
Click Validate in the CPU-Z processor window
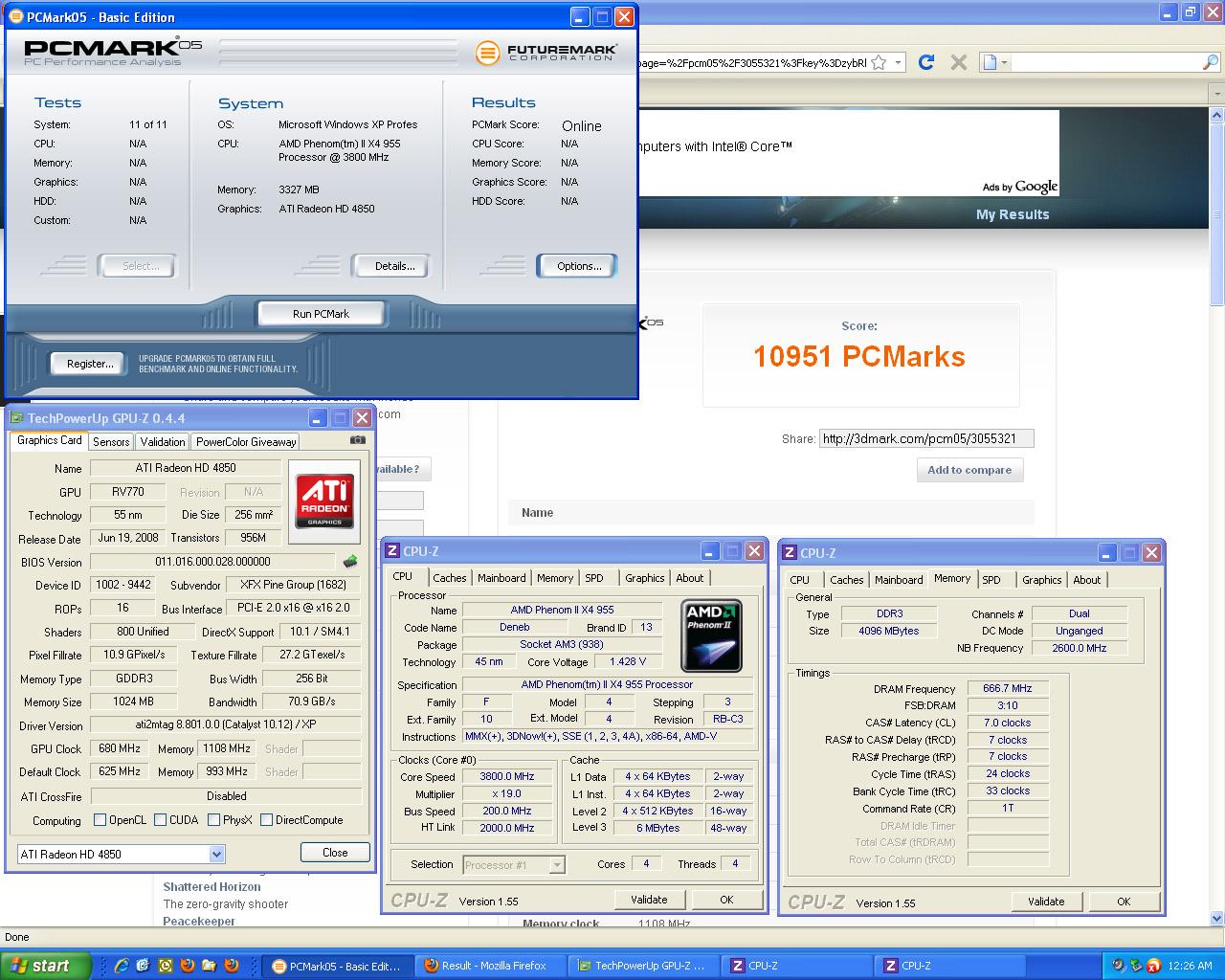coord(649,900)
